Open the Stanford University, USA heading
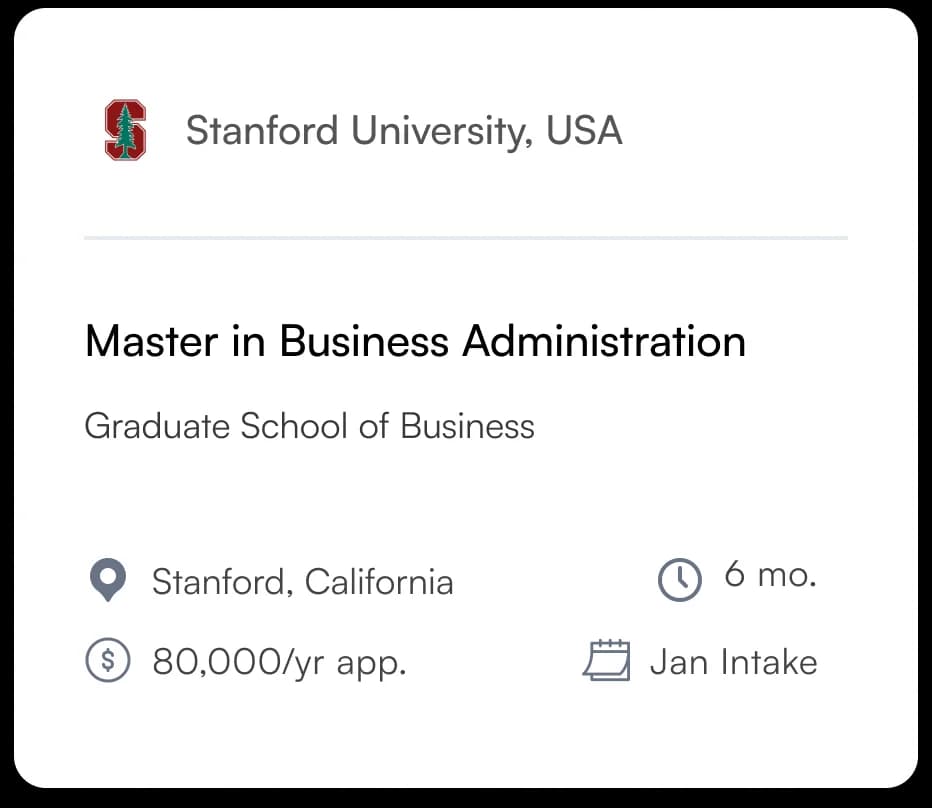 click(x=404, y=131)
